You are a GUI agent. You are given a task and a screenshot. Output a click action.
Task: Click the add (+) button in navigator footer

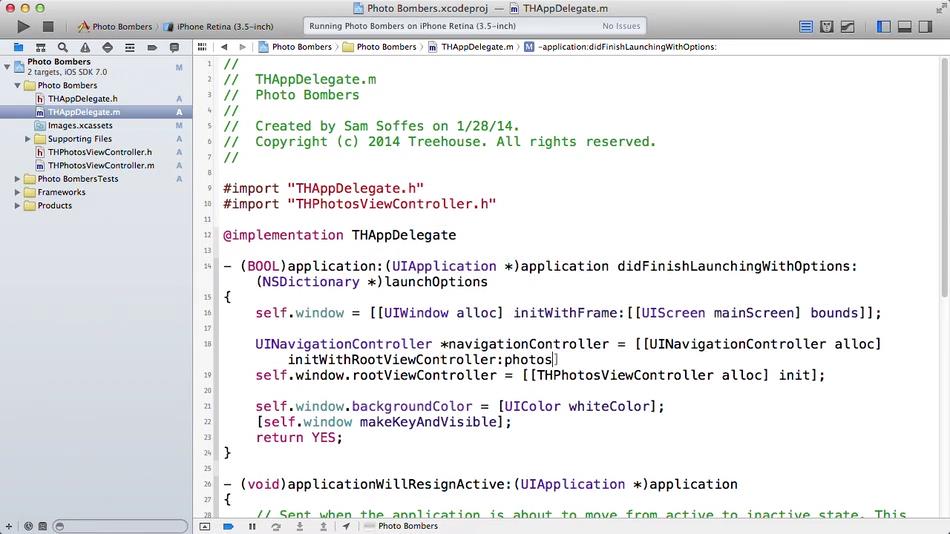tap(8, 526)
